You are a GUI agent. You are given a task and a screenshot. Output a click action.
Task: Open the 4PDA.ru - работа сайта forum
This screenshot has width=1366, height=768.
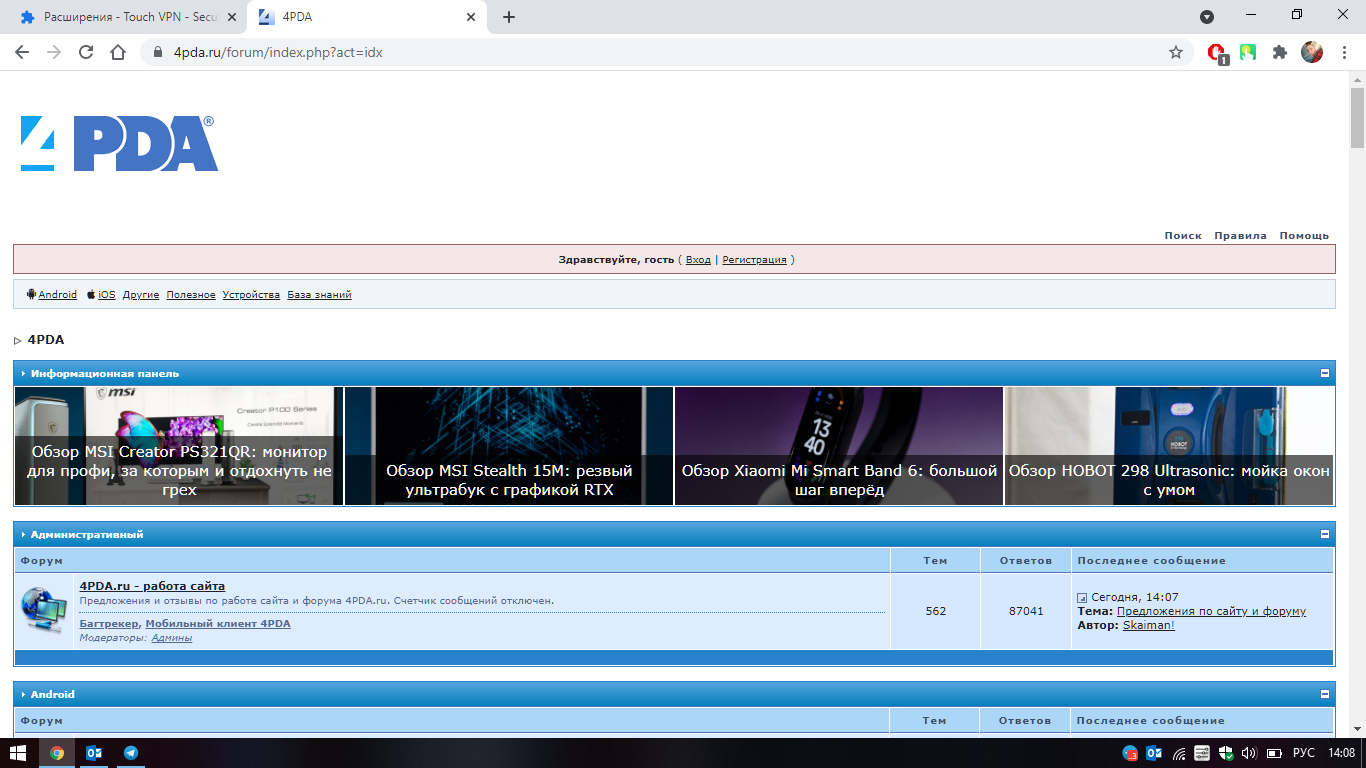click(152, 586)
